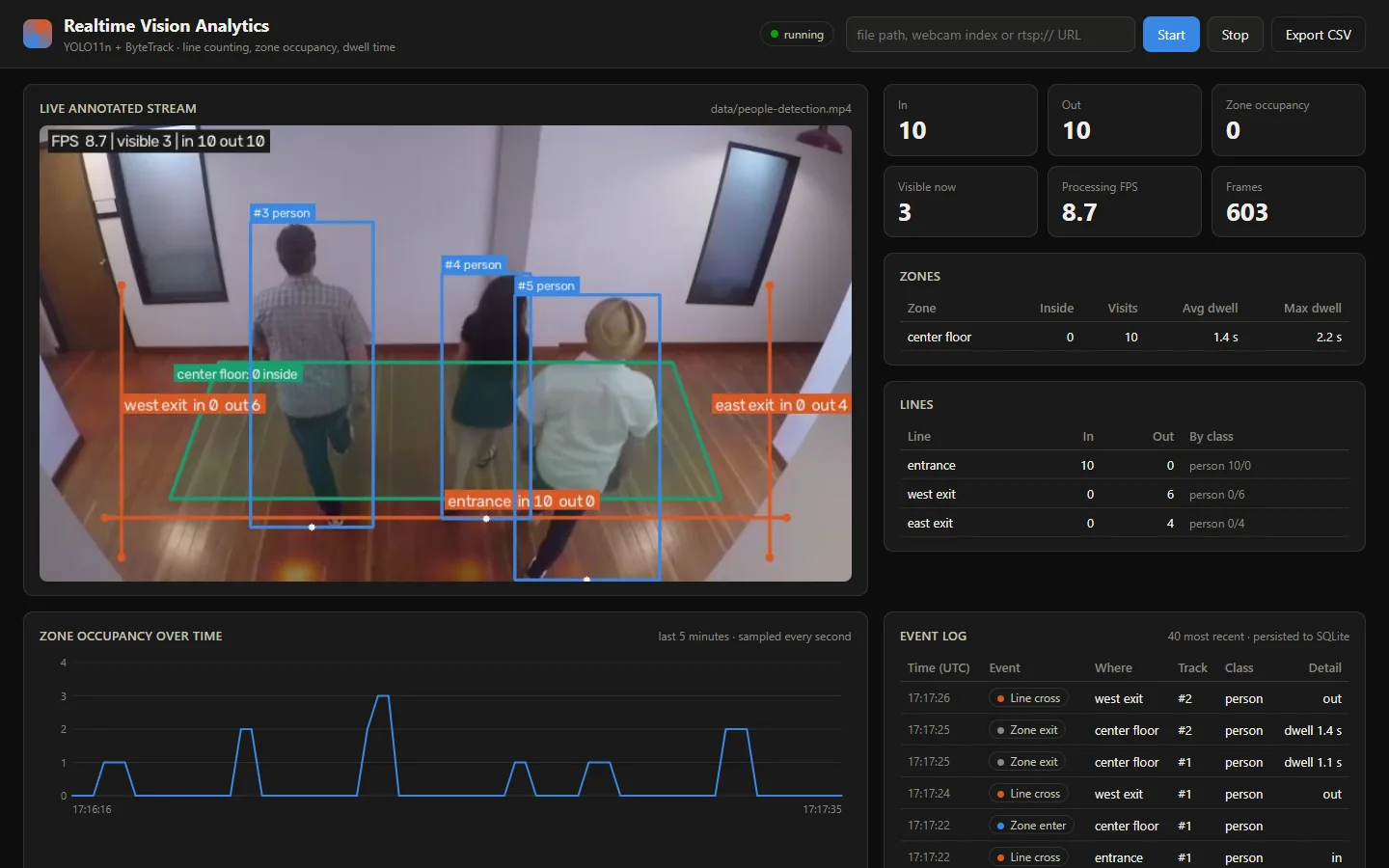Select the "#5 person" tracking label
This screenshot has width=1389, height=868.
coord(547,285)
